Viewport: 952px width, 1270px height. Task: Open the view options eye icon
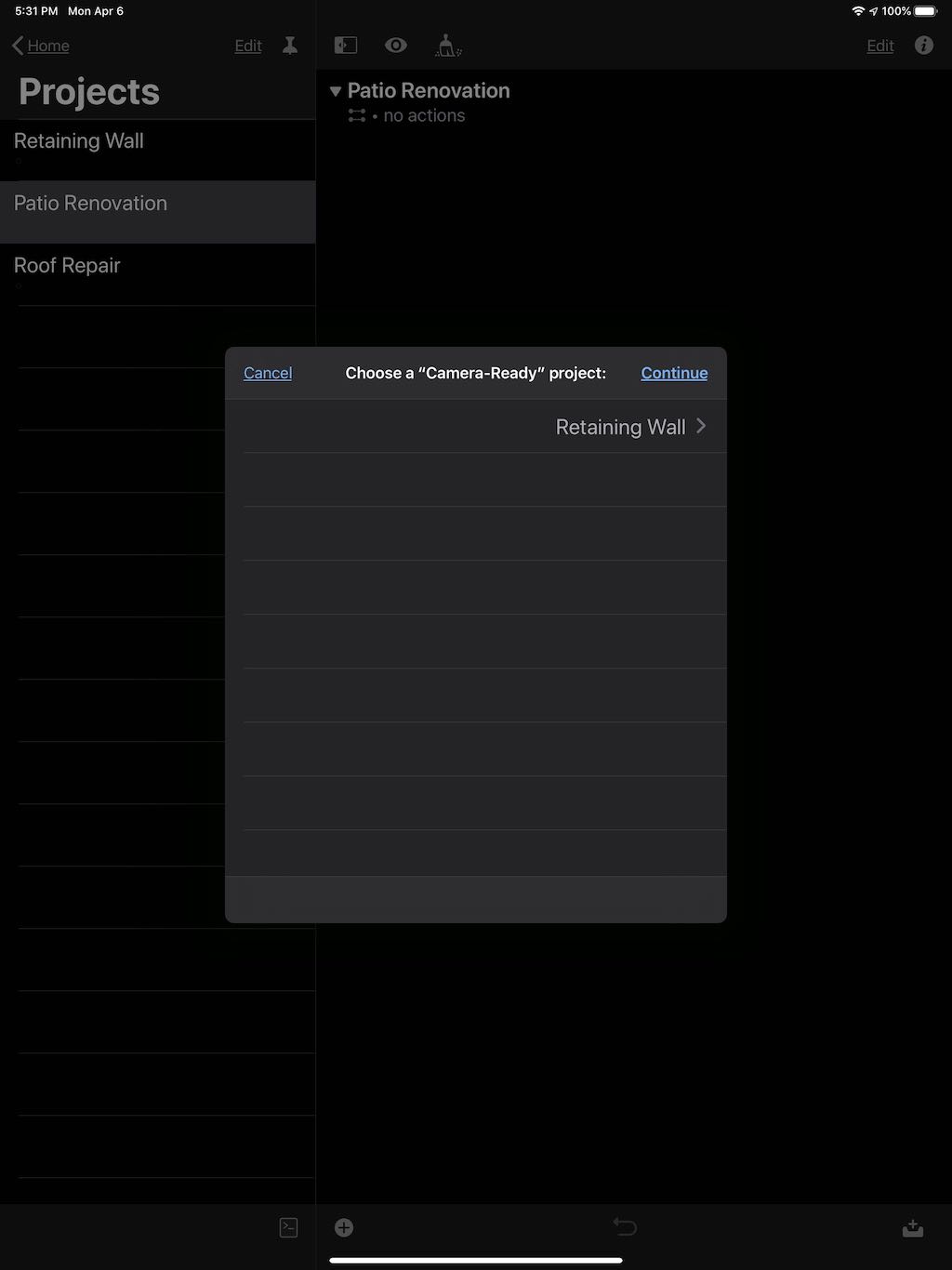(396, 45)
